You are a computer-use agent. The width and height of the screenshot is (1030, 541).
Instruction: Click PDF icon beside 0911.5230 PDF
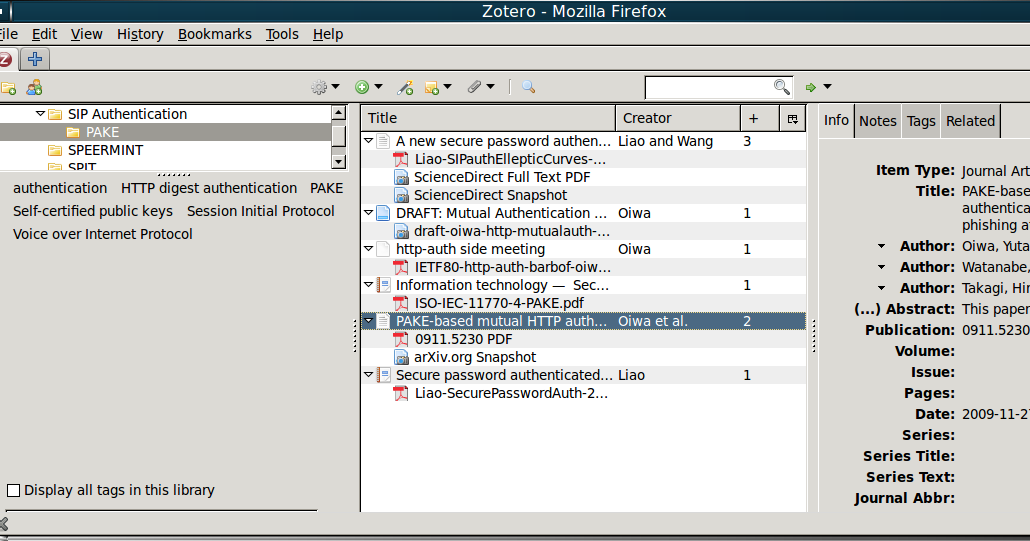click(400, 339)
